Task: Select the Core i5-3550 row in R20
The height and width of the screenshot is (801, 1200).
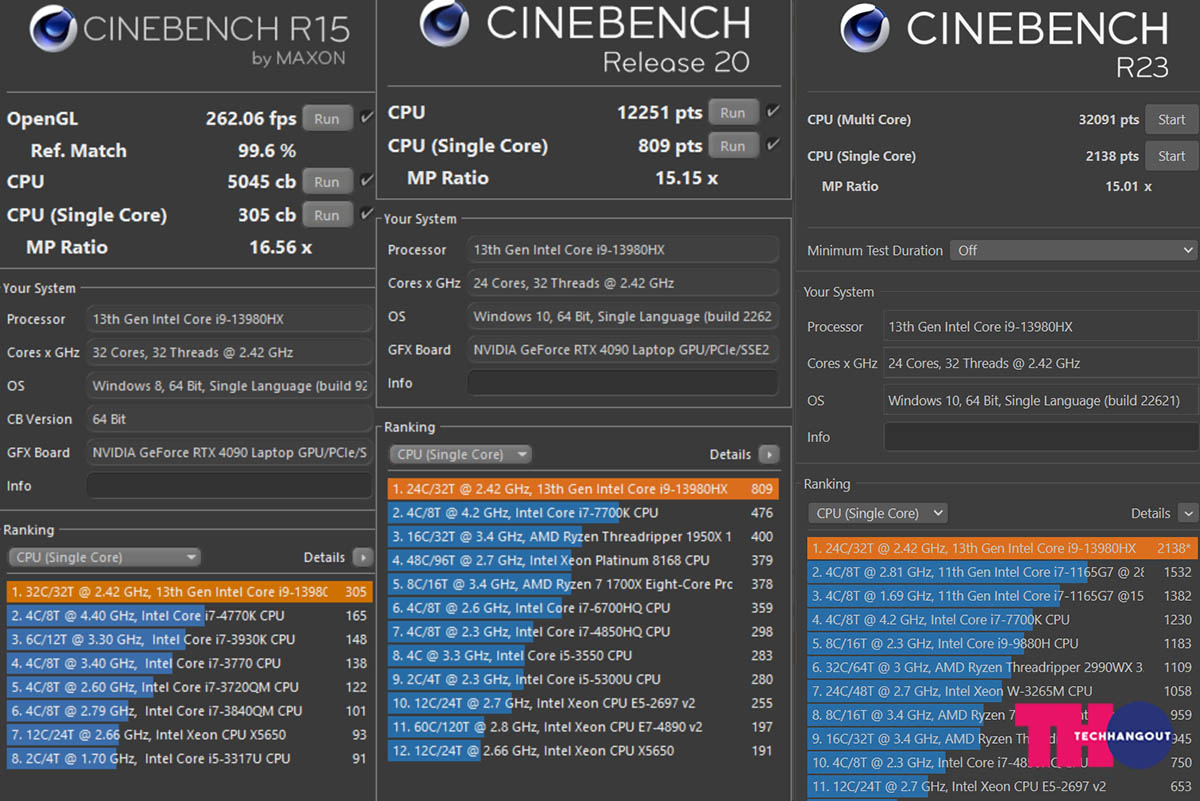Action: tap(584, 656)
